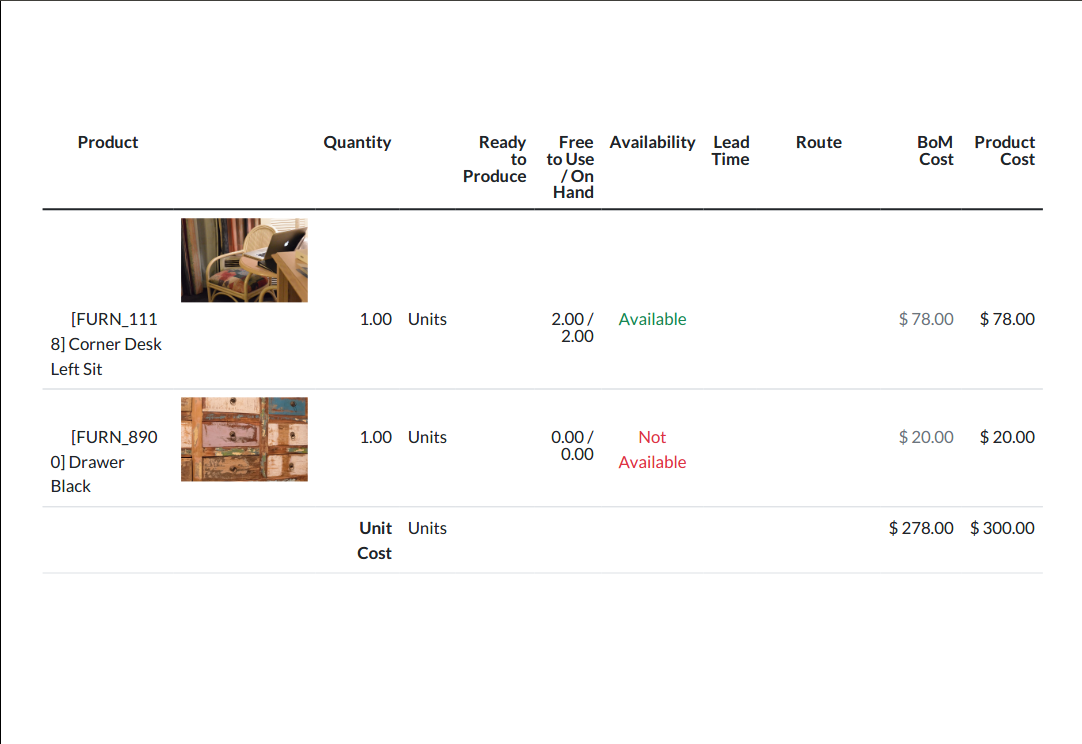Click the Free to Use / On Hand header
This screenshot has width=1082, height=744.
coord(571,167)
